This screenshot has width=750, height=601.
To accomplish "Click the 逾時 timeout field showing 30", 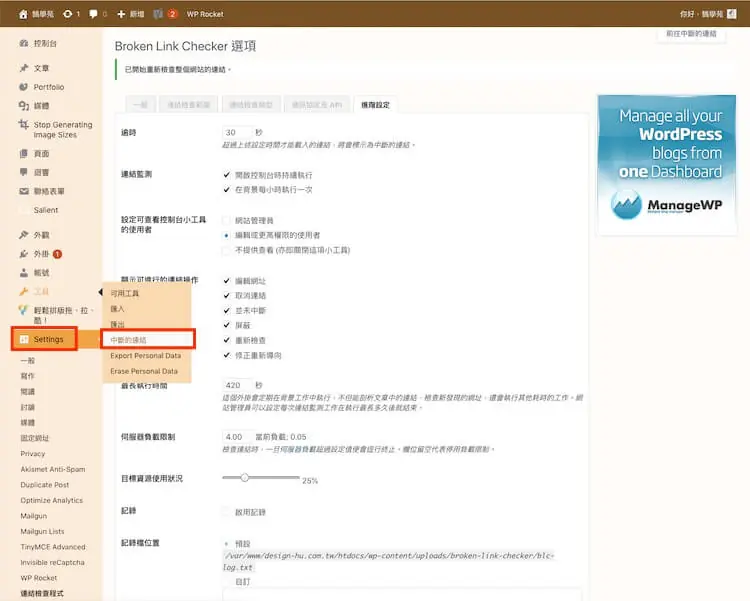I will [237, 132].
